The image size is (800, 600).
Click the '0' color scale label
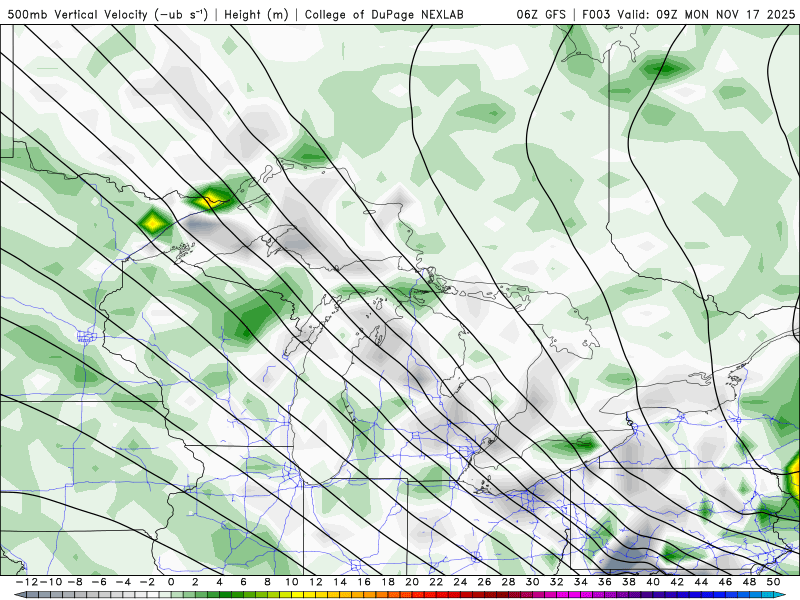(x=171, y=582)
